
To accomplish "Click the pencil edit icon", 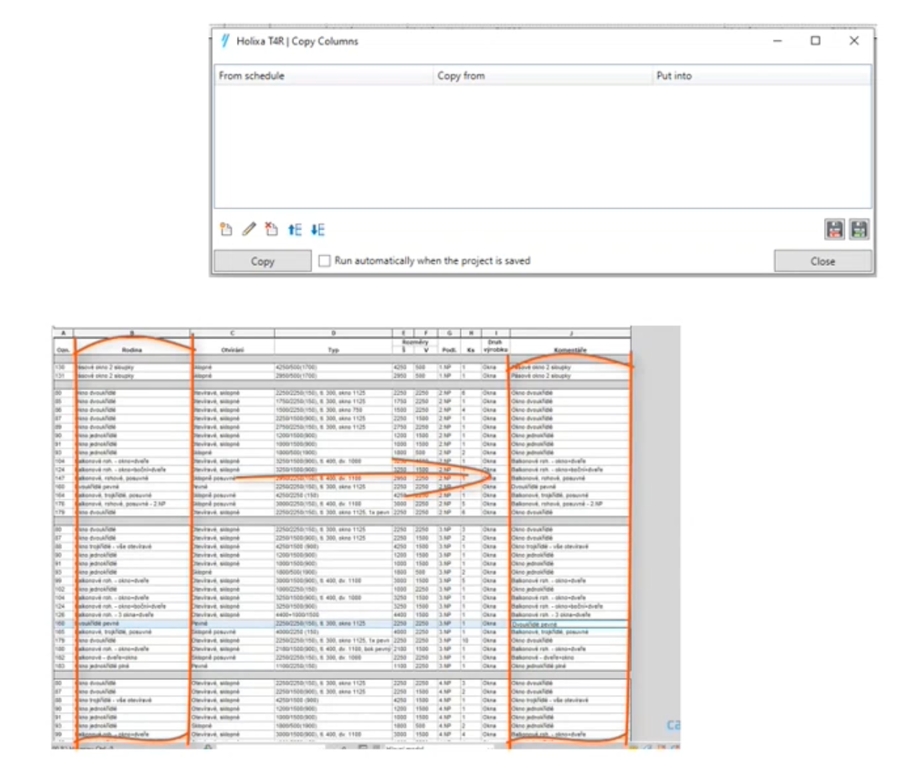I will 249,229.
